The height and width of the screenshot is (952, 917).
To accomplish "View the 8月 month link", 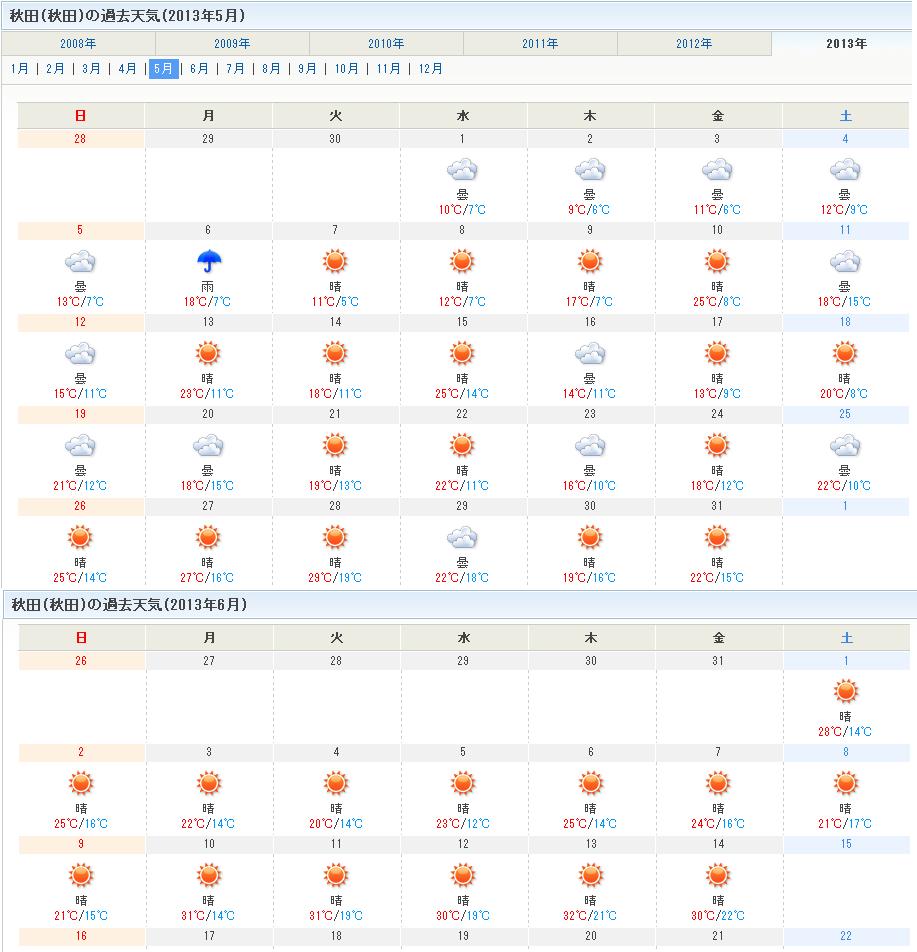I will tap(271, 69).
